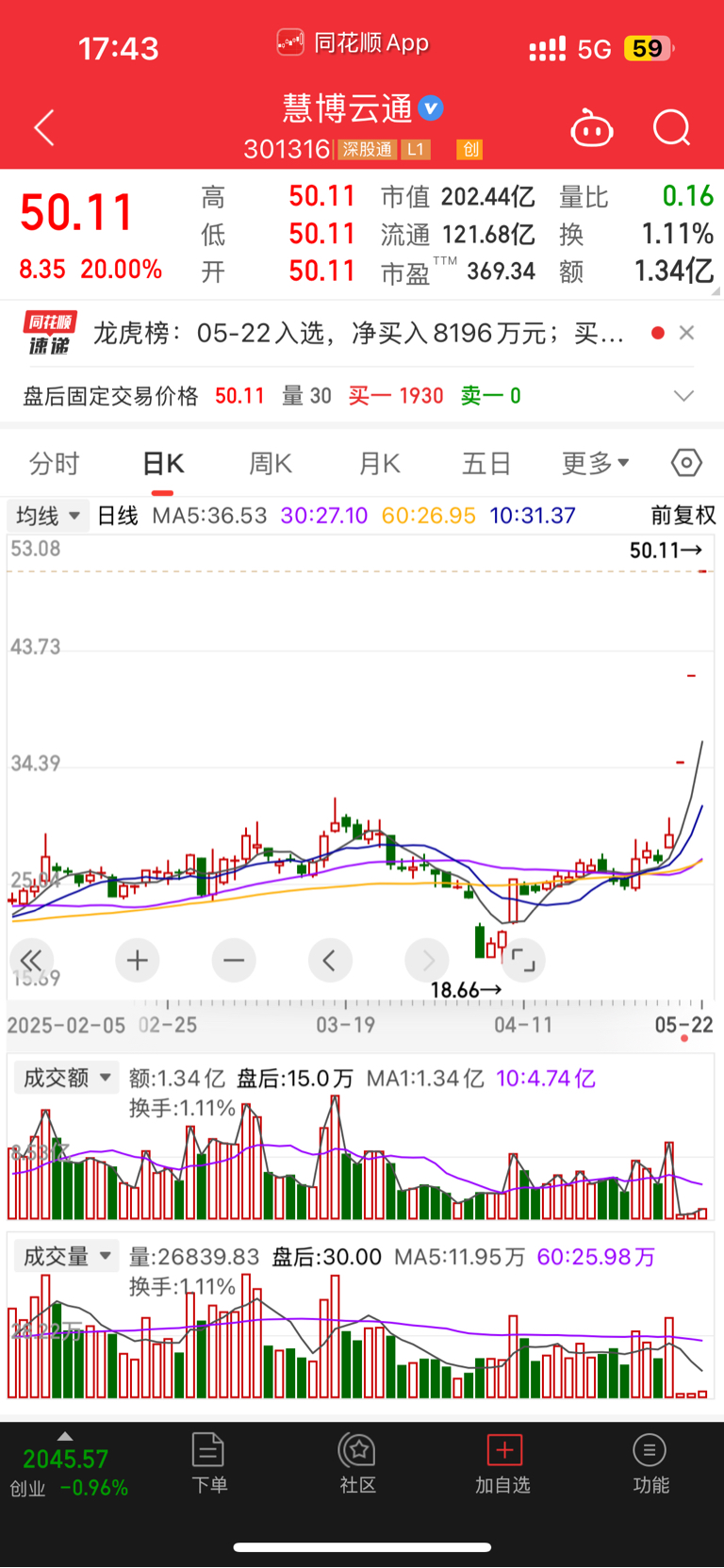Open the 成交量 indicator dropdown
This screenshot has width=724, height=1568.
(x=66, y=1256)
